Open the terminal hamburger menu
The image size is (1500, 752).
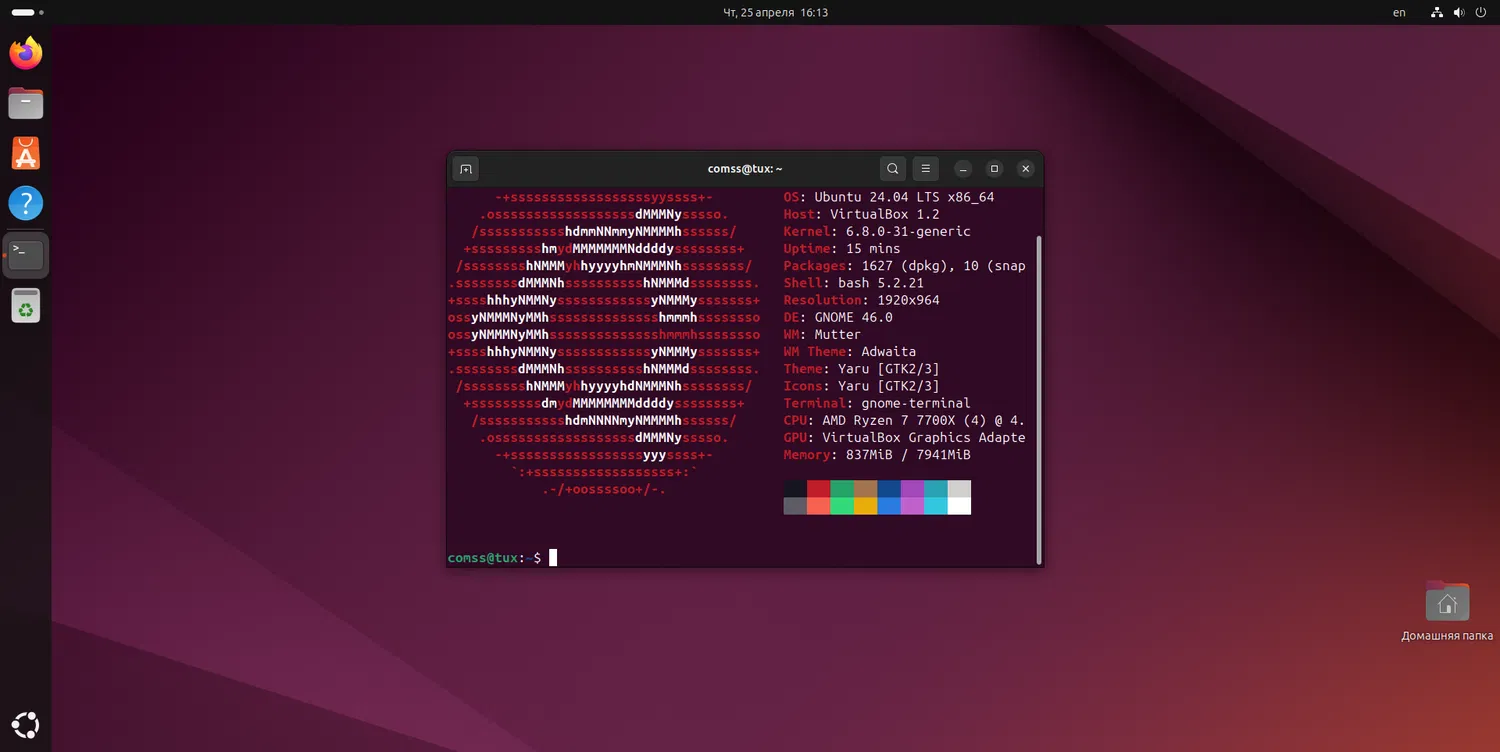click(x=926, y=169)
